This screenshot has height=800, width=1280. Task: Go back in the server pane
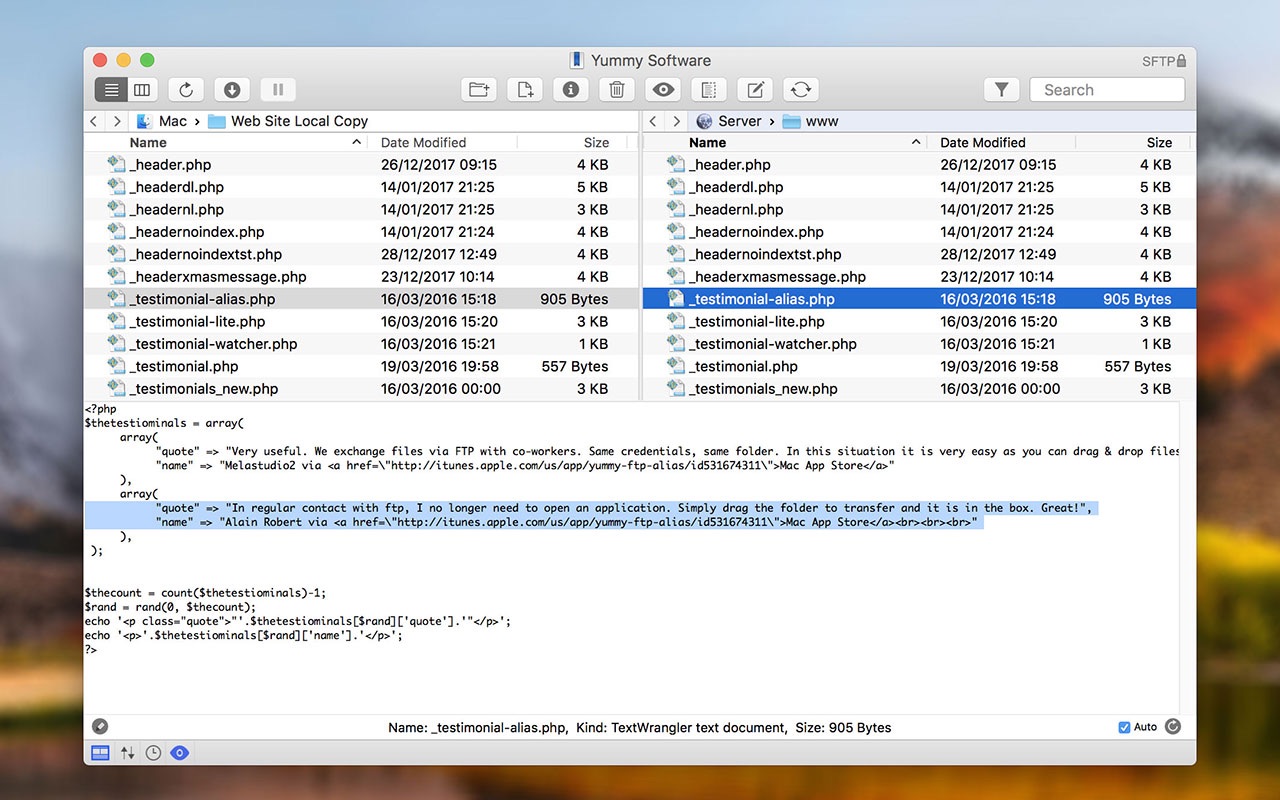tap(653, 121)
